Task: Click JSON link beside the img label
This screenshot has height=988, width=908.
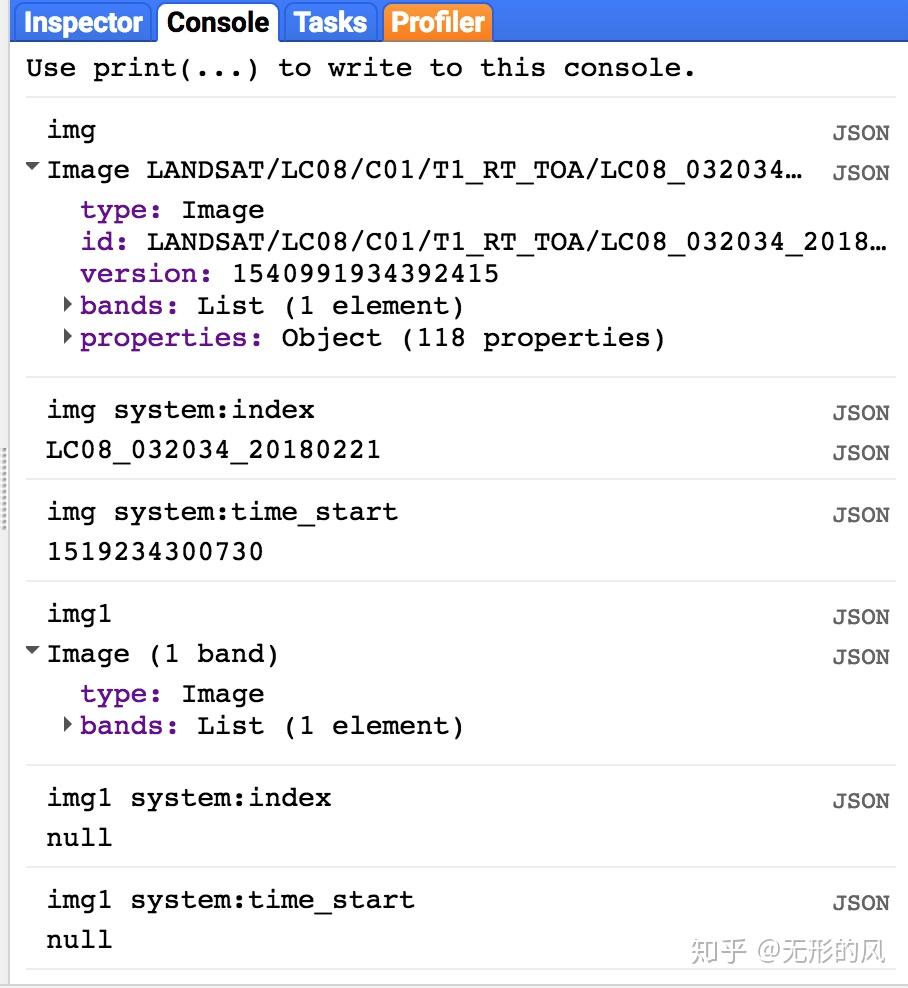Action: click(x=860, y=133)
